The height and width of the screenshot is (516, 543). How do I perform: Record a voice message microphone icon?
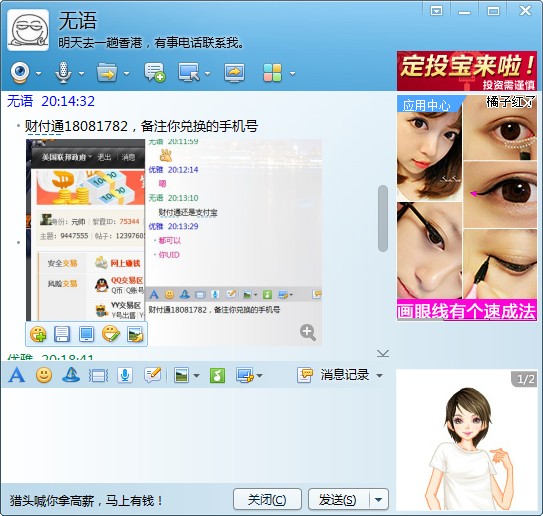pyautogui.click(x=125, y=375)
